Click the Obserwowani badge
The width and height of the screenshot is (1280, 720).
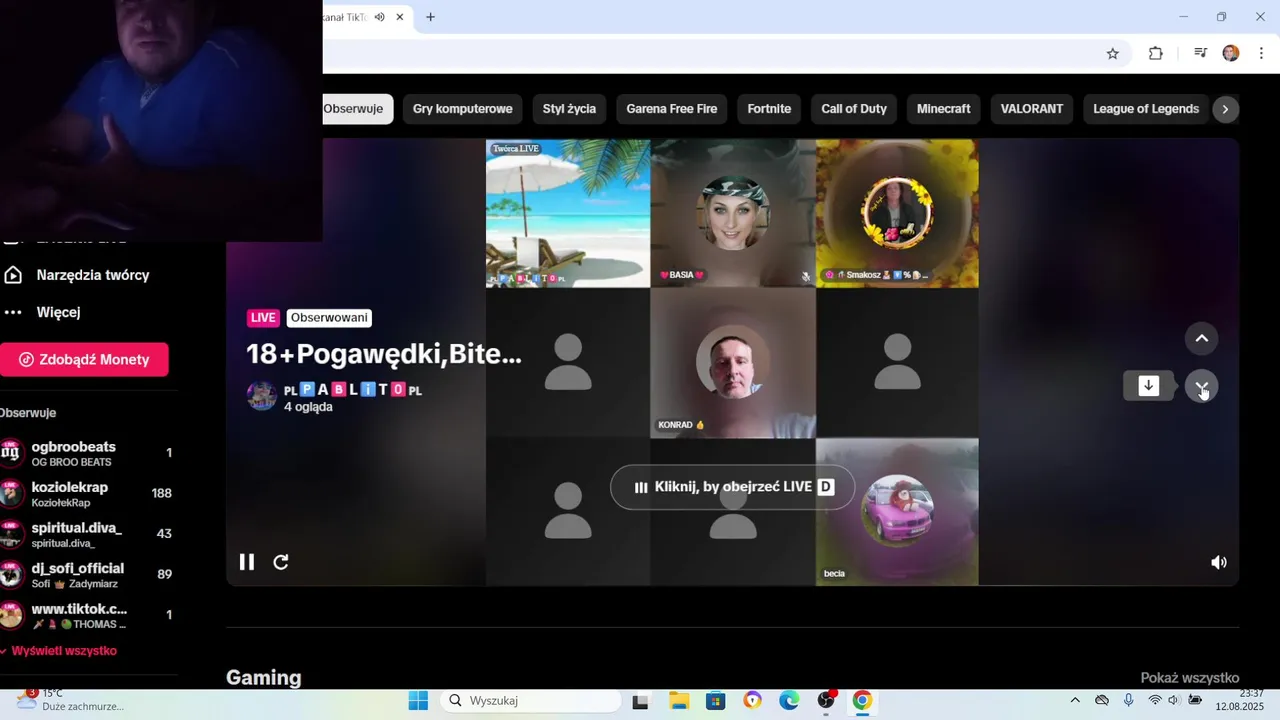[330, 318]
